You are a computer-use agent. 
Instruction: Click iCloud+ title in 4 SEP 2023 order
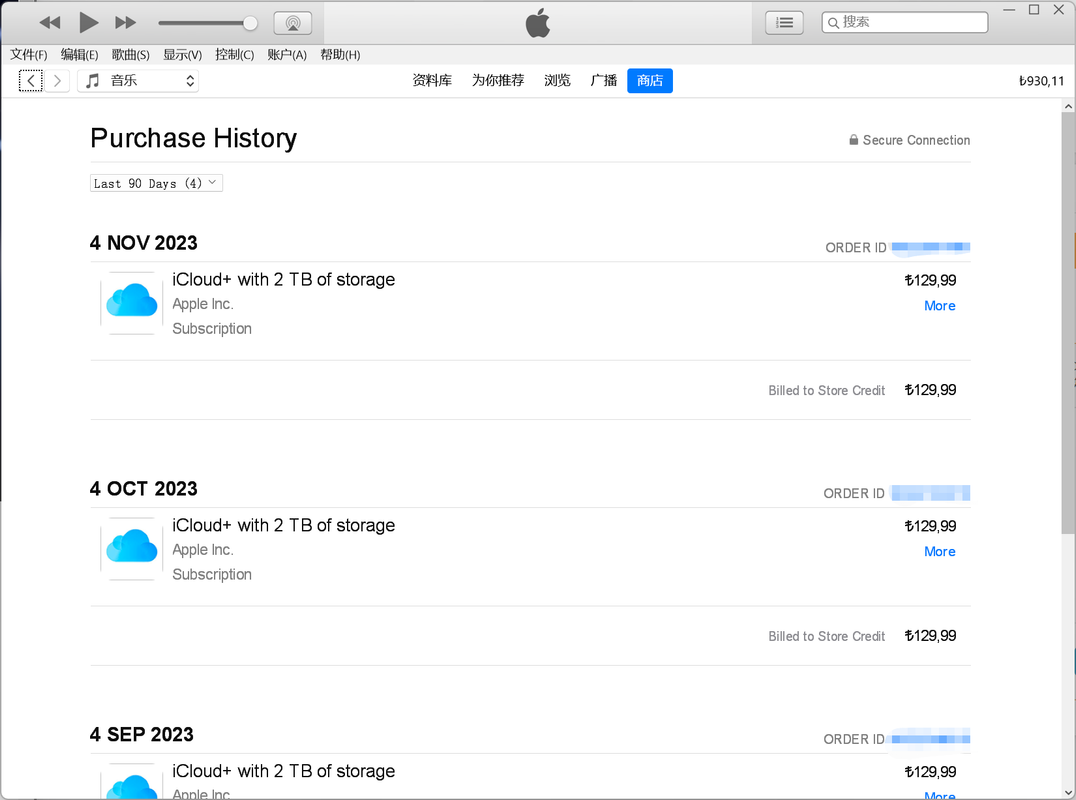tap(283, 770)
